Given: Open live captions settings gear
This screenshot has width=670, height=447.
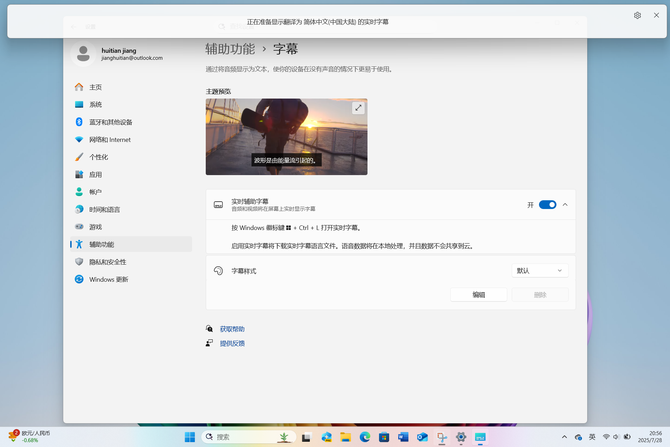Looking at the screenshot, I should pos(637,16).
